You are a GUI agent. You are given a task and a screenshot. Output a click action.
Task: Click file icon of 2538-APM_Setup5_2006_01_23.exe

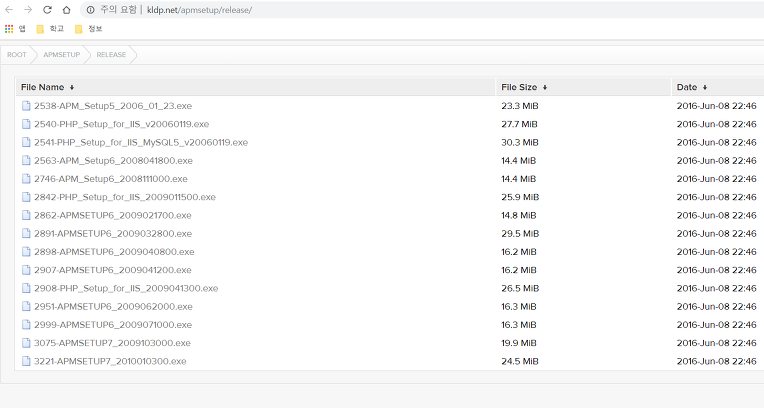[26, 106]
